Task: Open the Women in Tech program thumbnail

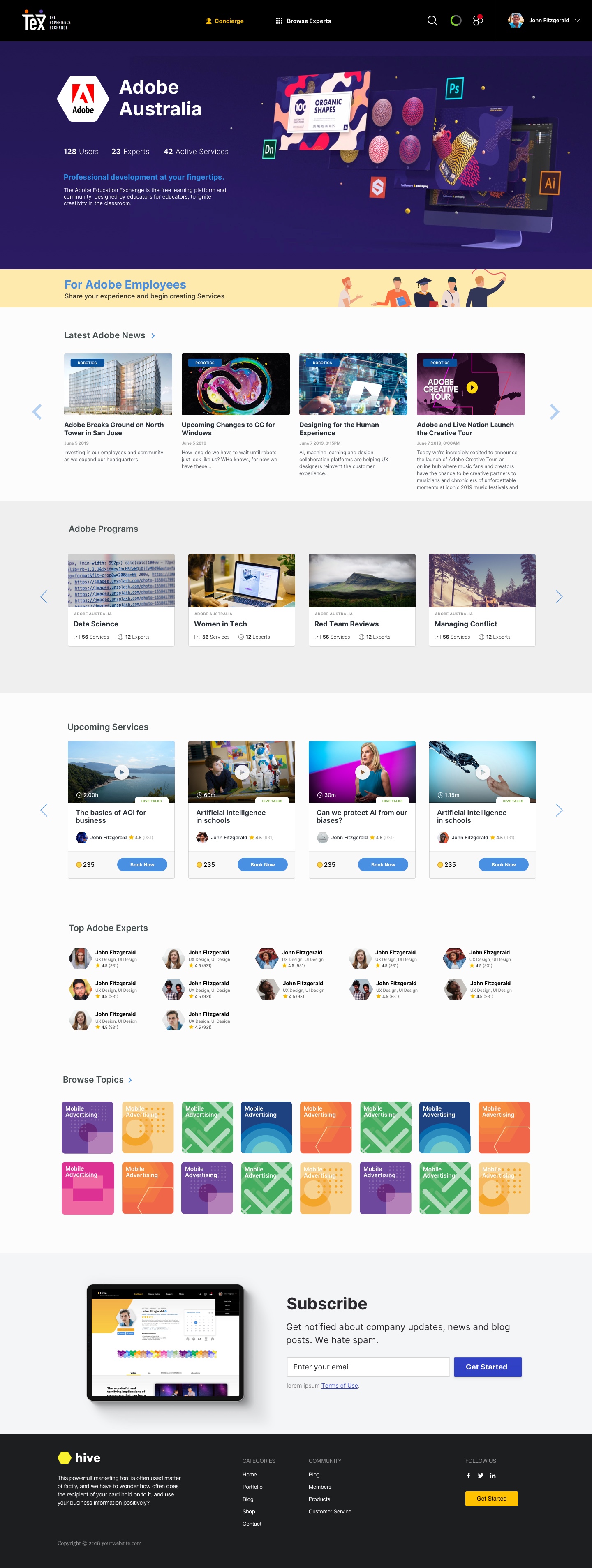Action: (x=242, y=581)
